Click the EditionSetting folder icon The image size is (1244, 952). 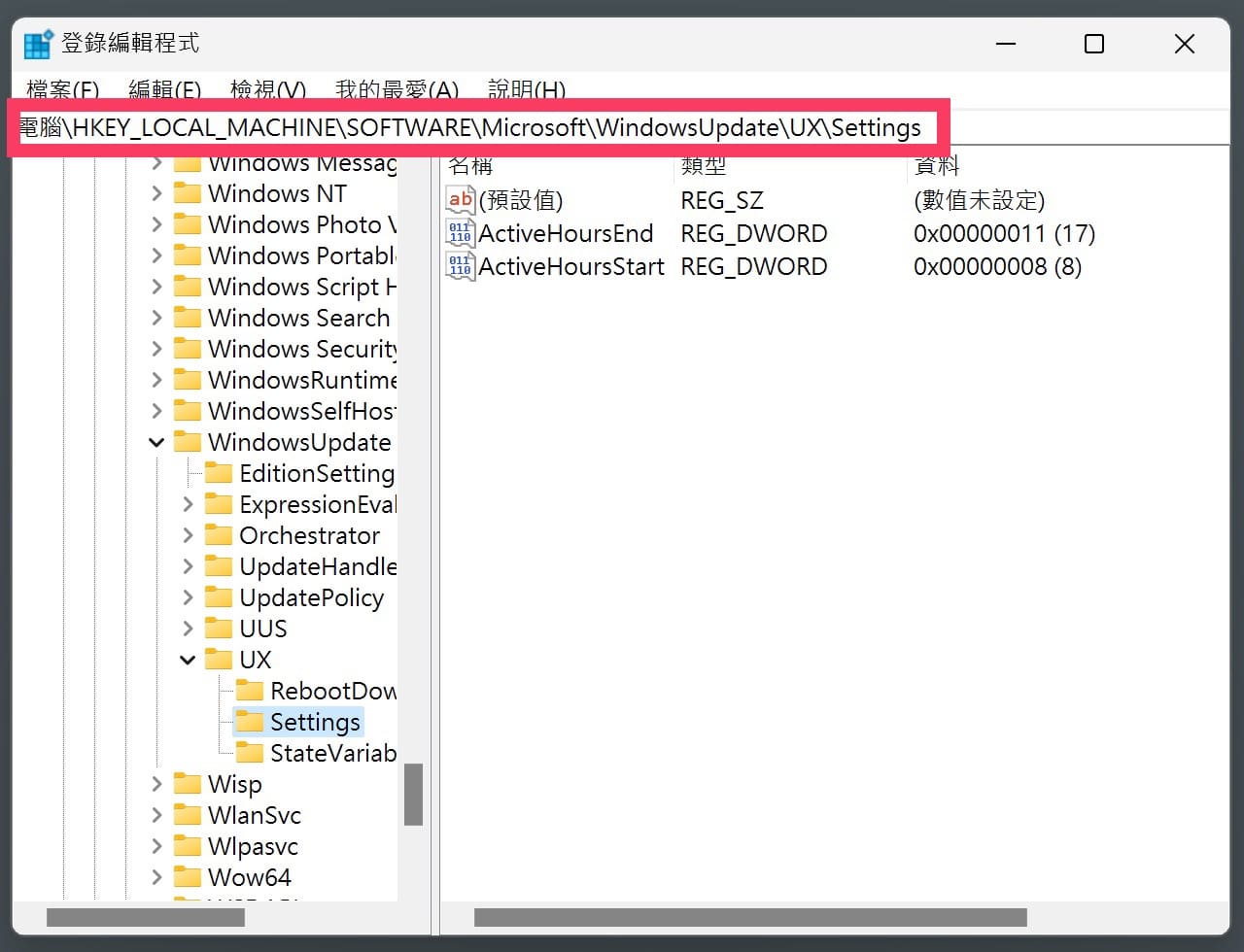coord(218,473)
